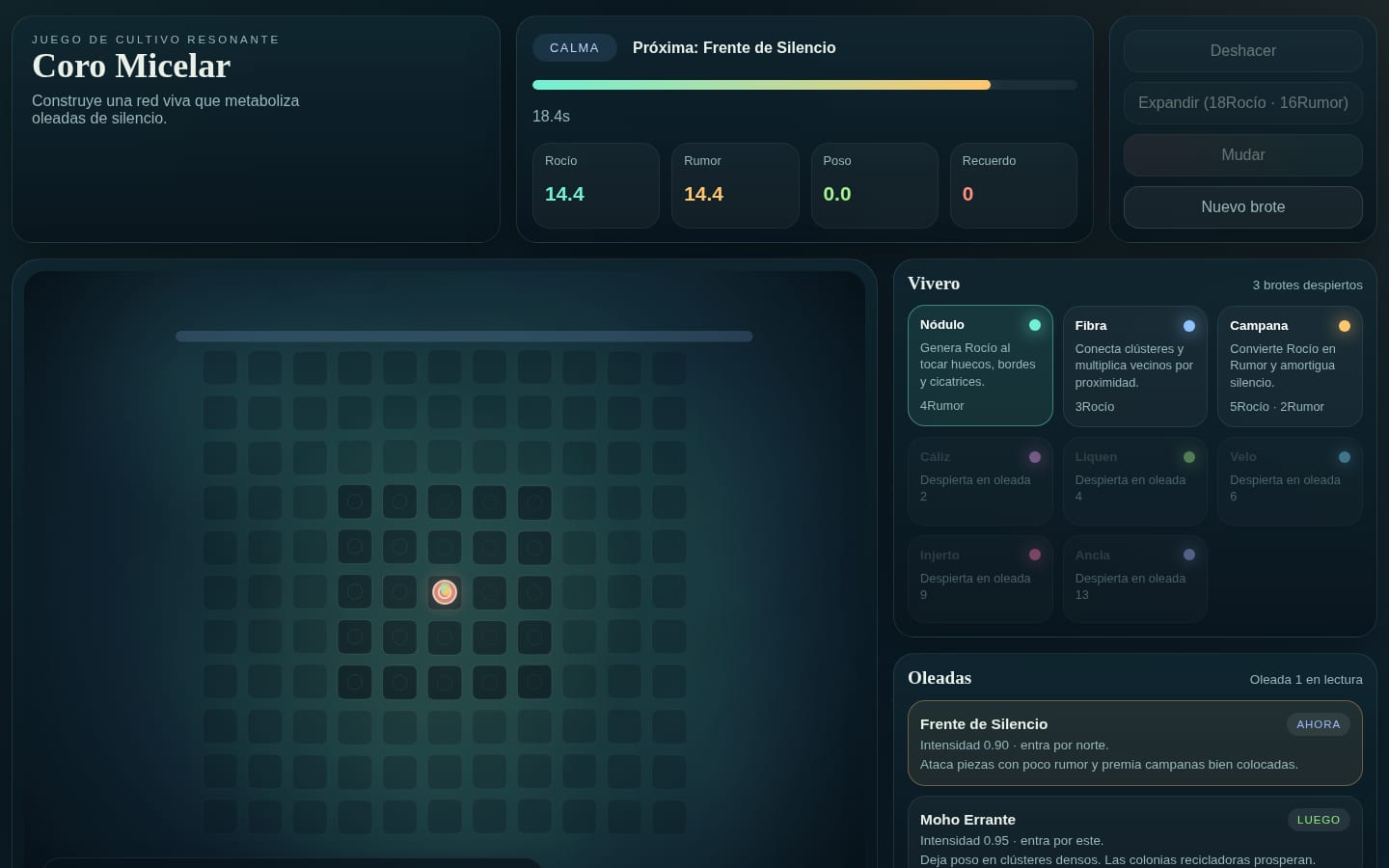Click the Mudar button
1389x868 pixels.
[x=1242, y=155]
